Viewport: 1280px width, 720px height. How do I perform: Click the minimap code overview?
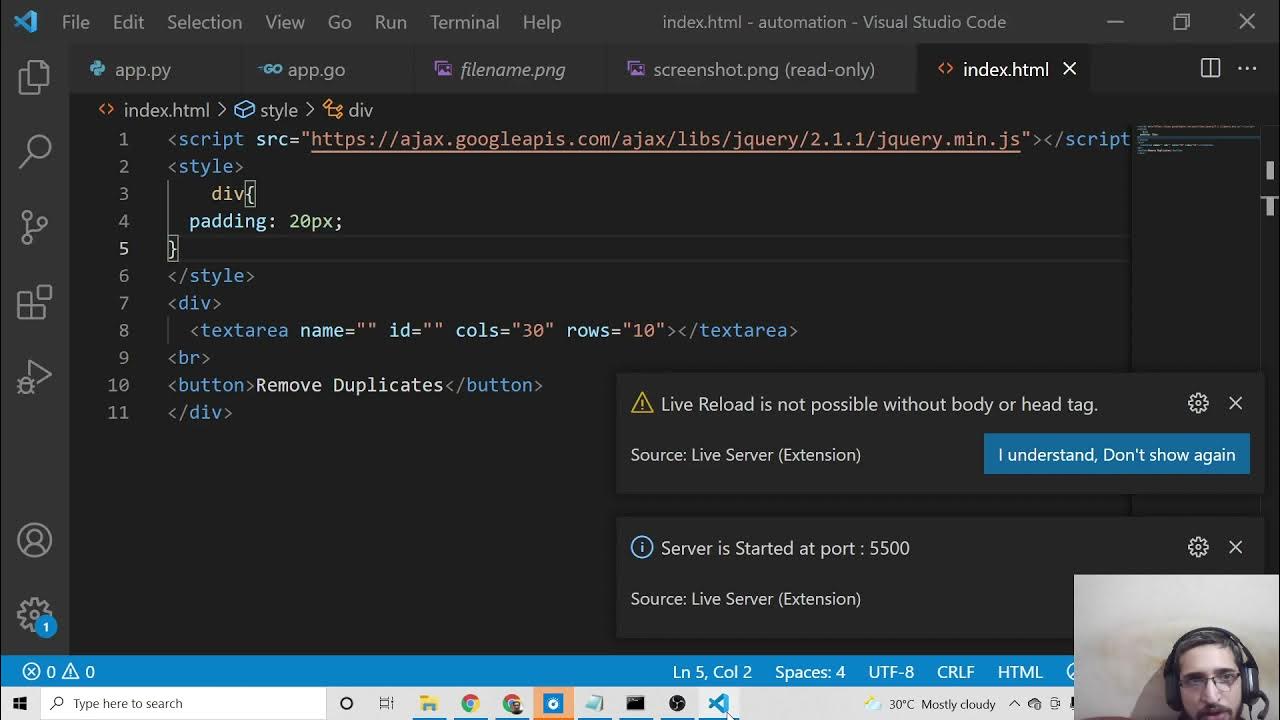[x=1195, y=140]
